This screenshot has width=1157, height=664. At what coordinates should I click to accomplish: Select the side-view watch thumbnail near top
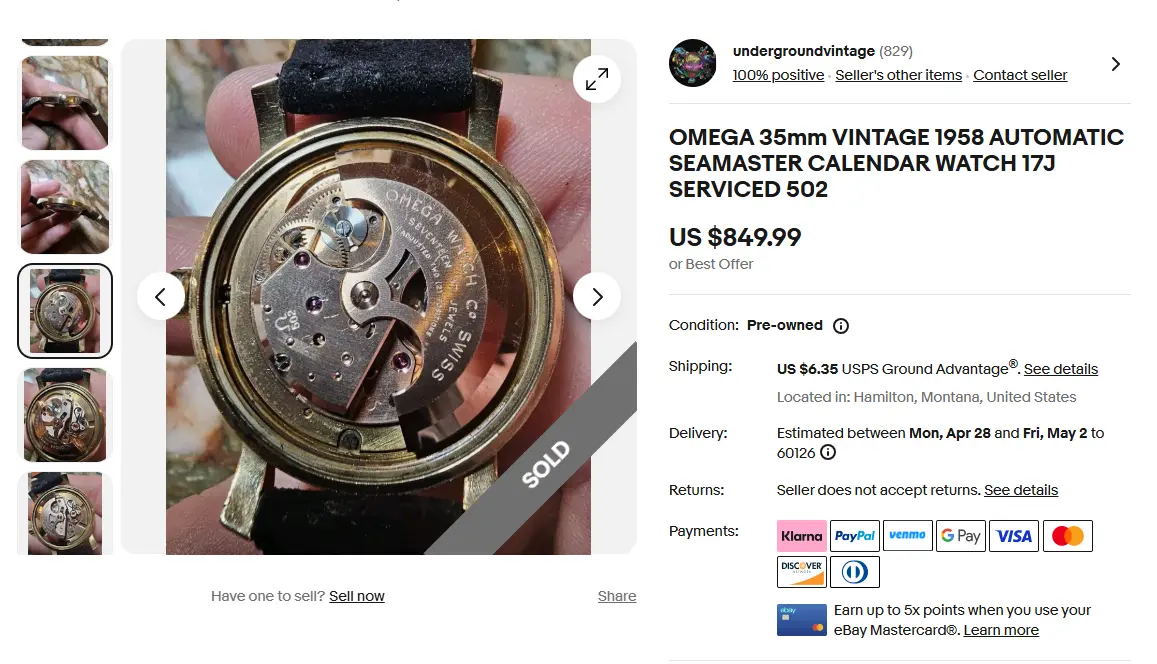coord(65,103)
